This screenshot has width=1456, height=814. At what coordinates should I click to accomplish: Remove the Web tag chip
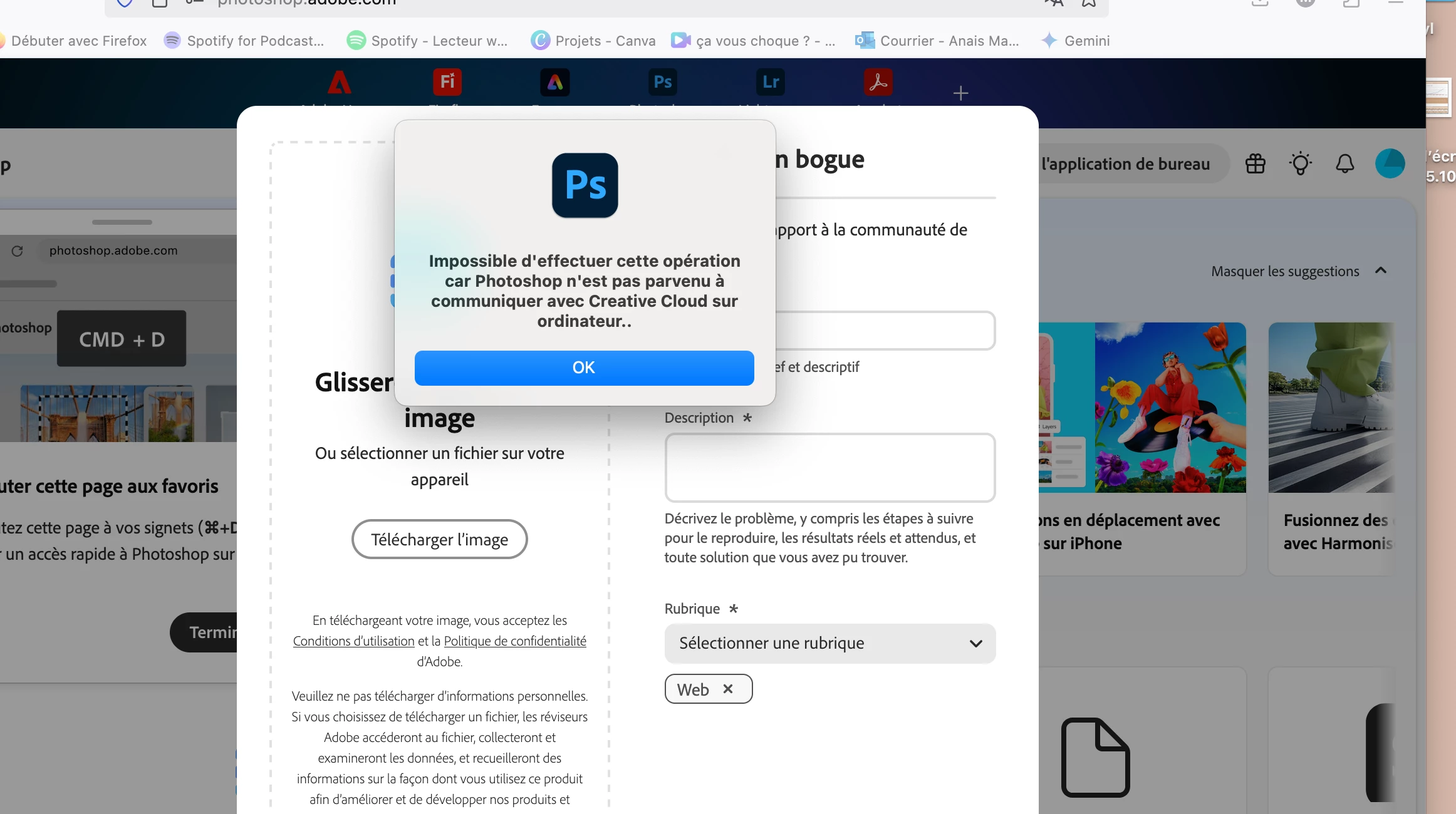pyautogui.click(x=727, y=689)
